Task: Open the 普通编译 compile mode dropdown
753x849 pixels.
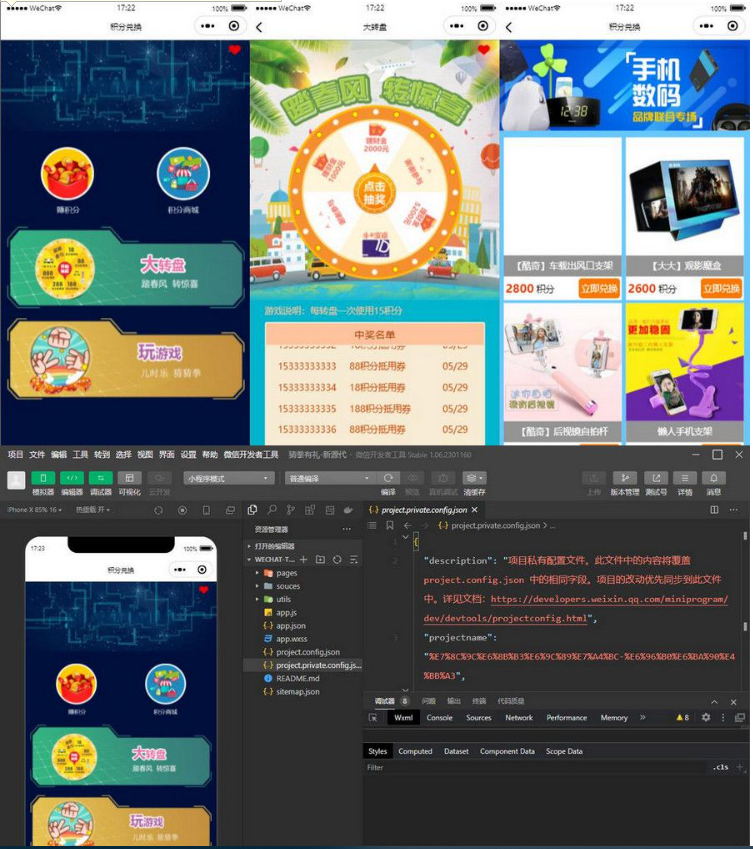Action: pos(328,478)
